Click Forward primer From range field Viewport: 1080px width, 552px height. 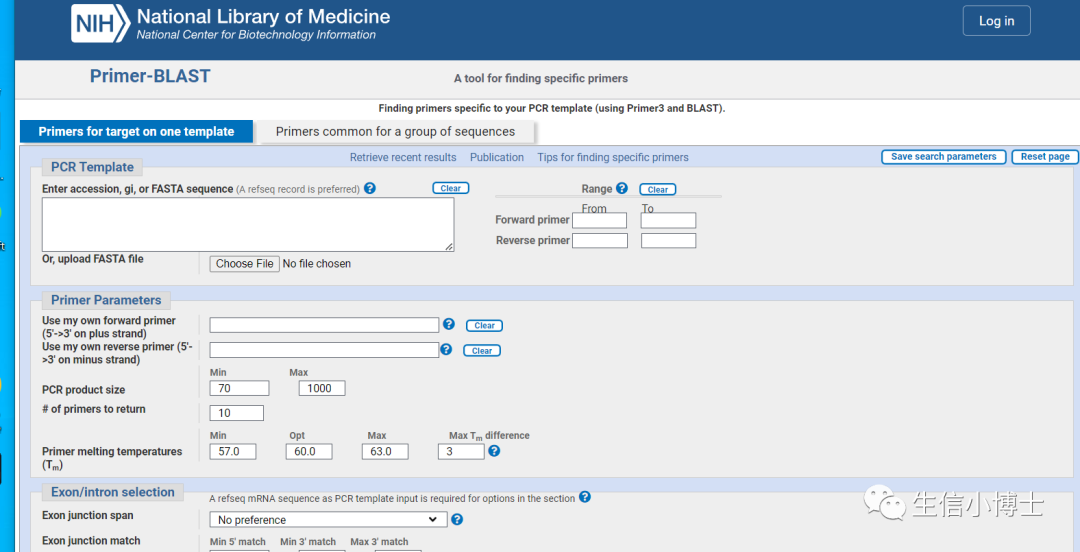point(599,221)
